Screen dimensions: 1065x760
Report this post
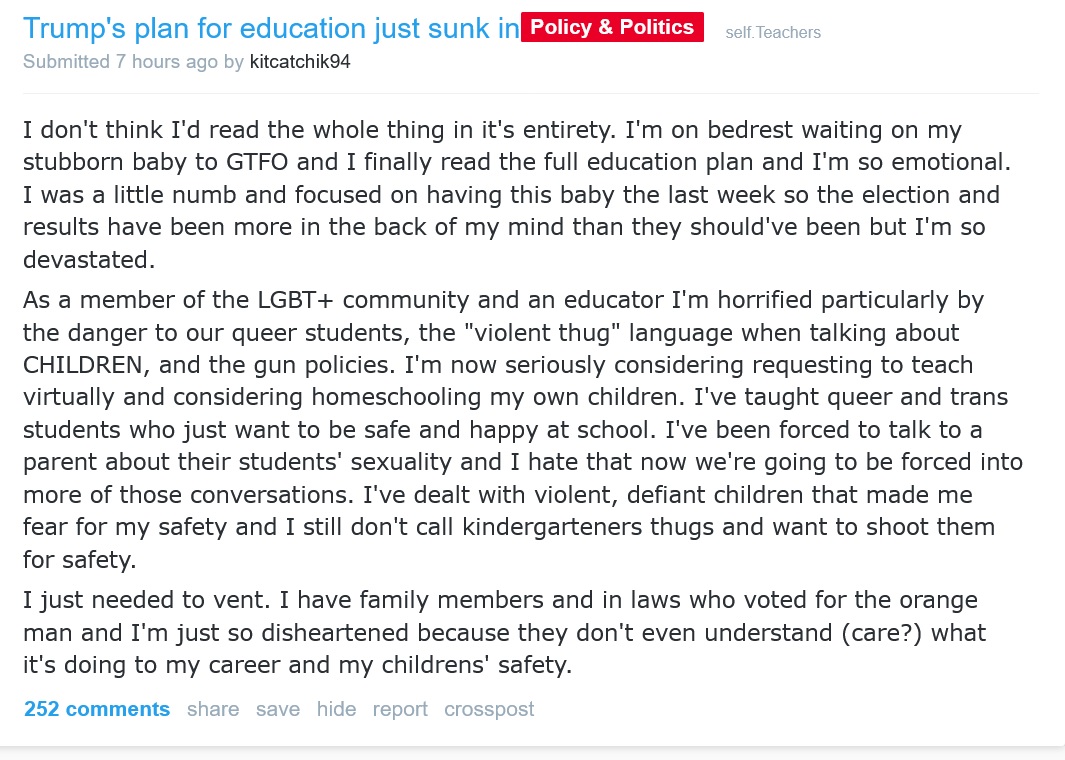coord(400,709)
